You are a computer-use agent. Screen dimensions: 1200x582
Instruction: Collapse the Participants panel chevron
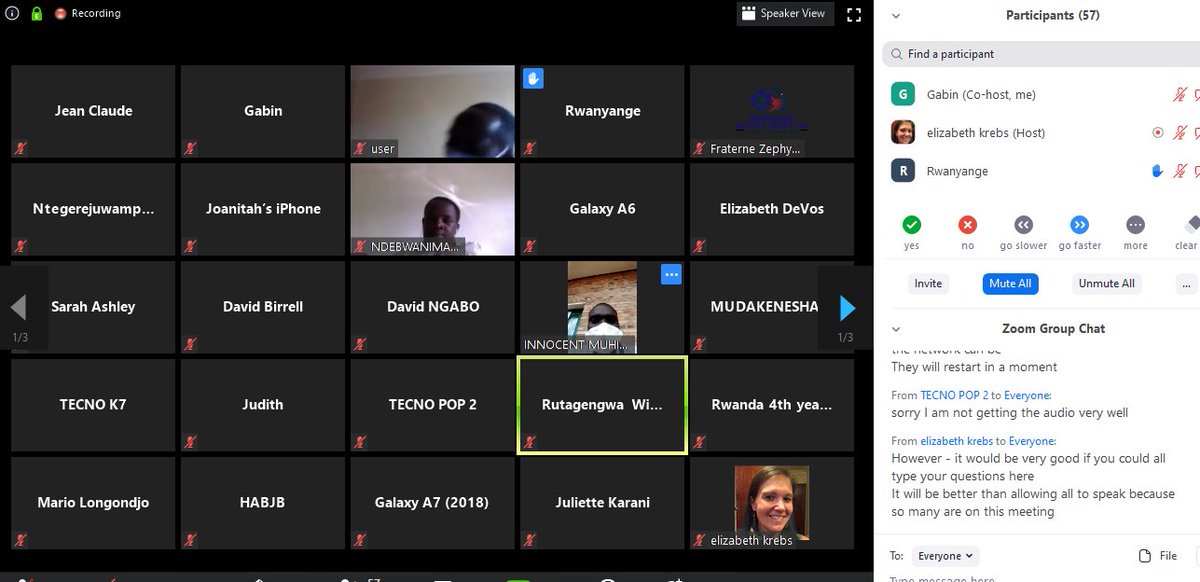coord(896,16)
